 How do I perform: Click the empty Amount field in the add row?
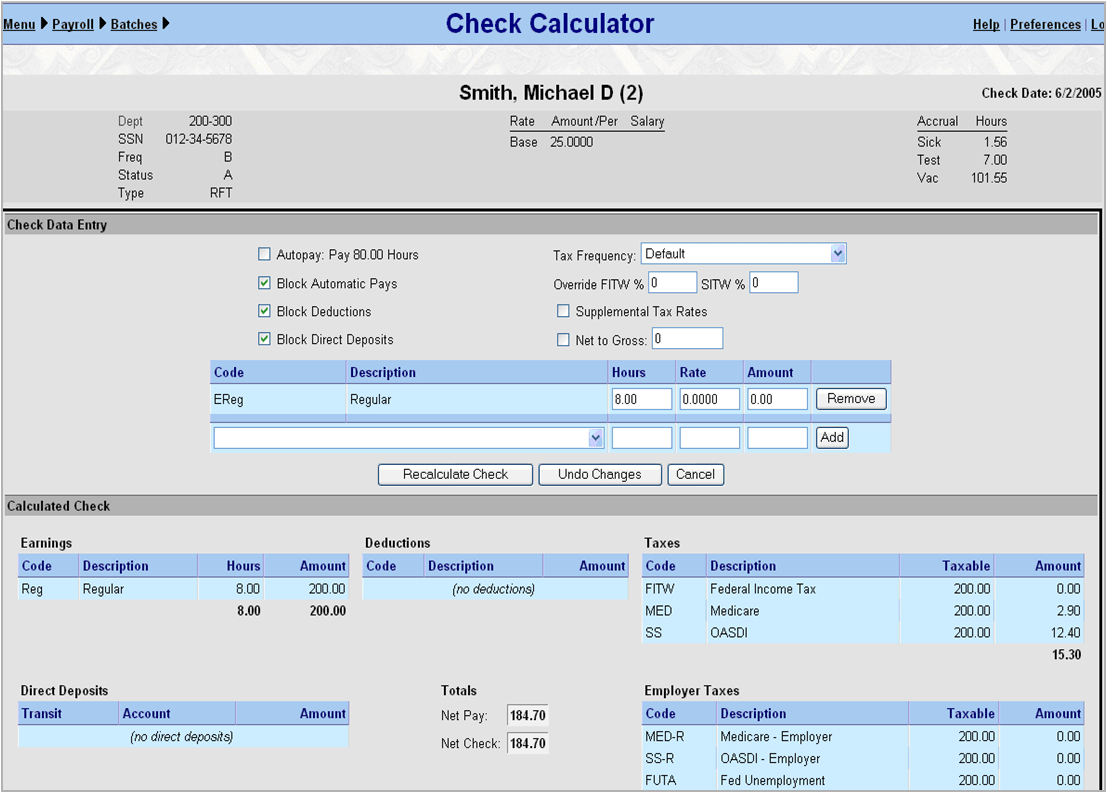click(x=777, y=438)
